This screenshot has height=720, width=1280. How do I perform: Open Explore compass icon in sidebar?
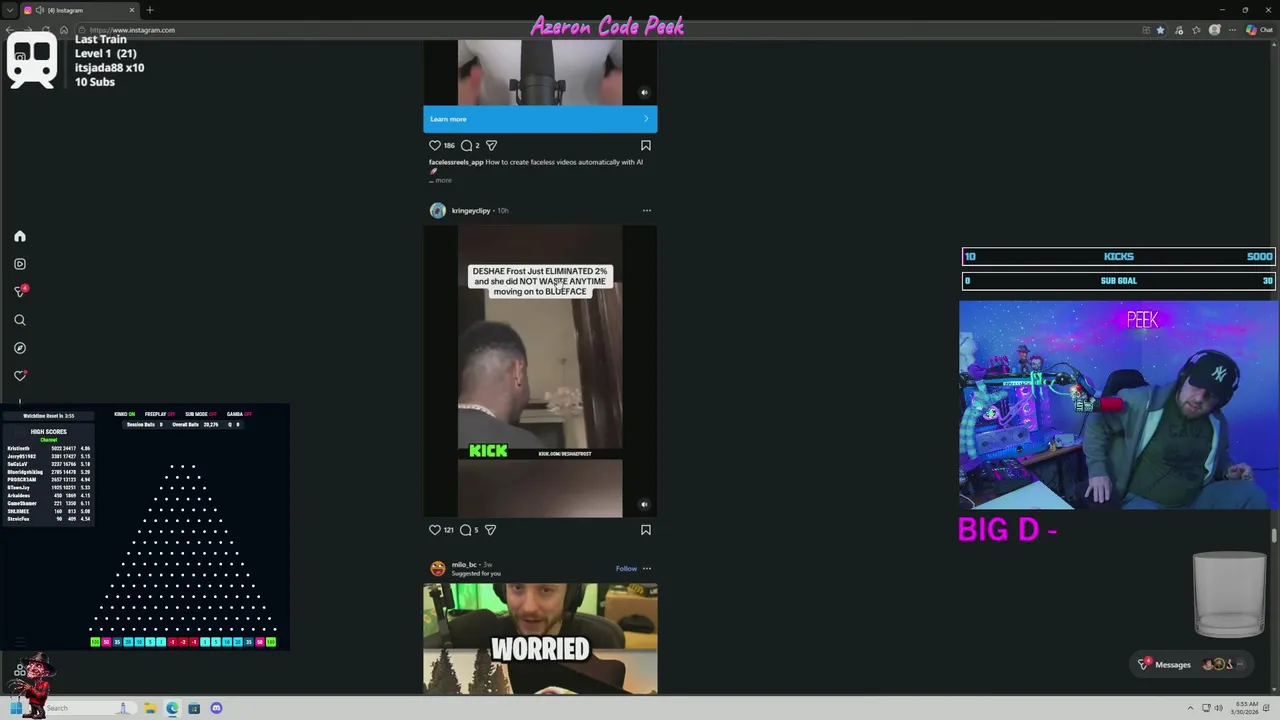tap(20, 348)
